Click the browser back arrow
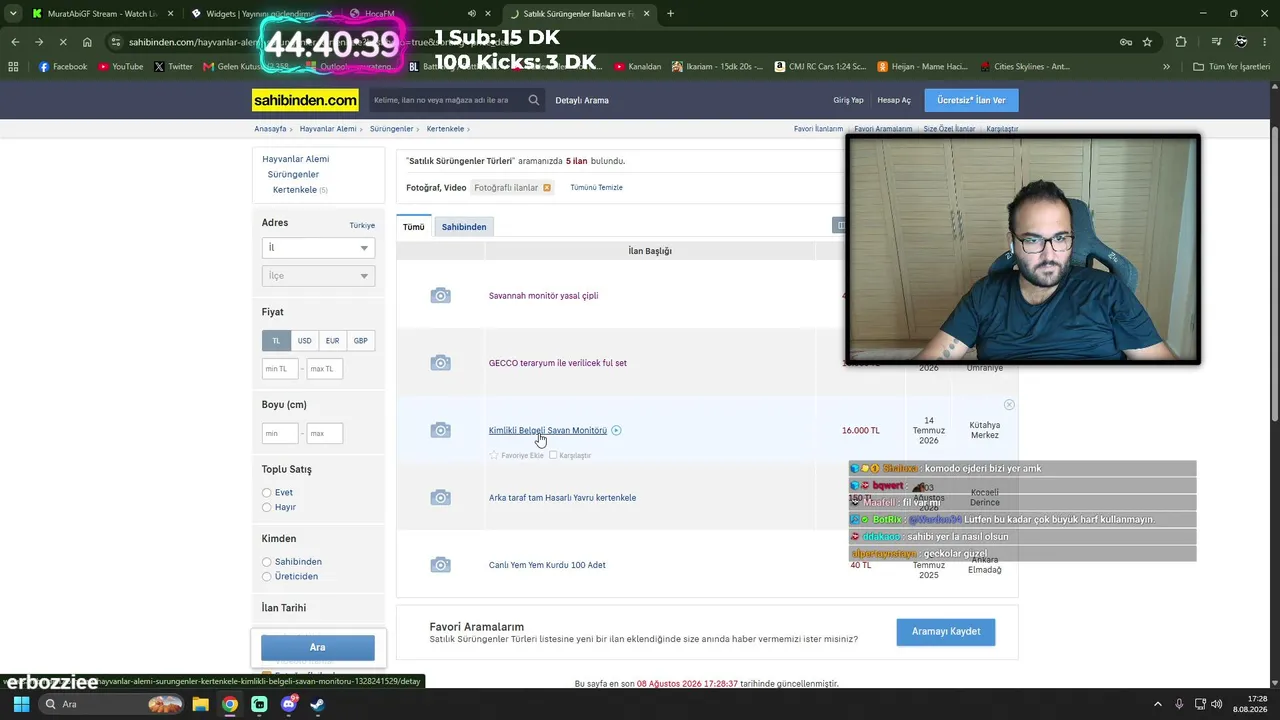The width and height of the screenshot is (1280, 720). 15,42
